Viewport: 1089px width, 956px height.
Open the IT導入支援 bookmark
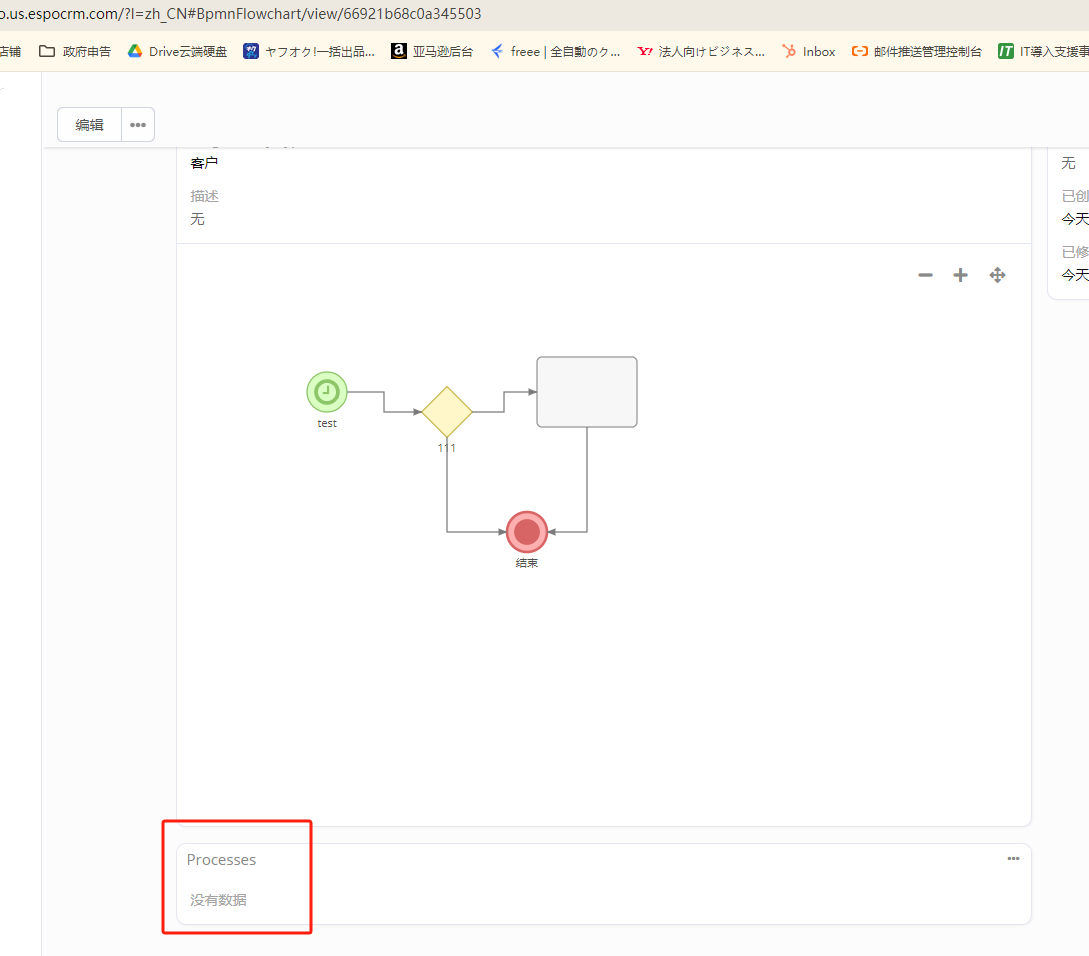click(1043, 51)
